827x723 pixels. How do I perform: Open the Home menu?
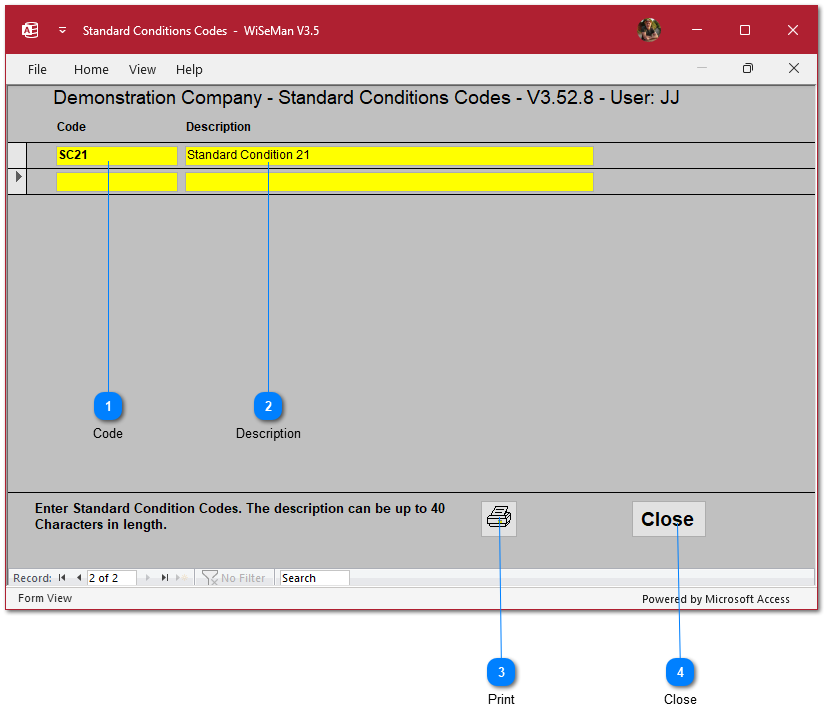pos(91,69)
